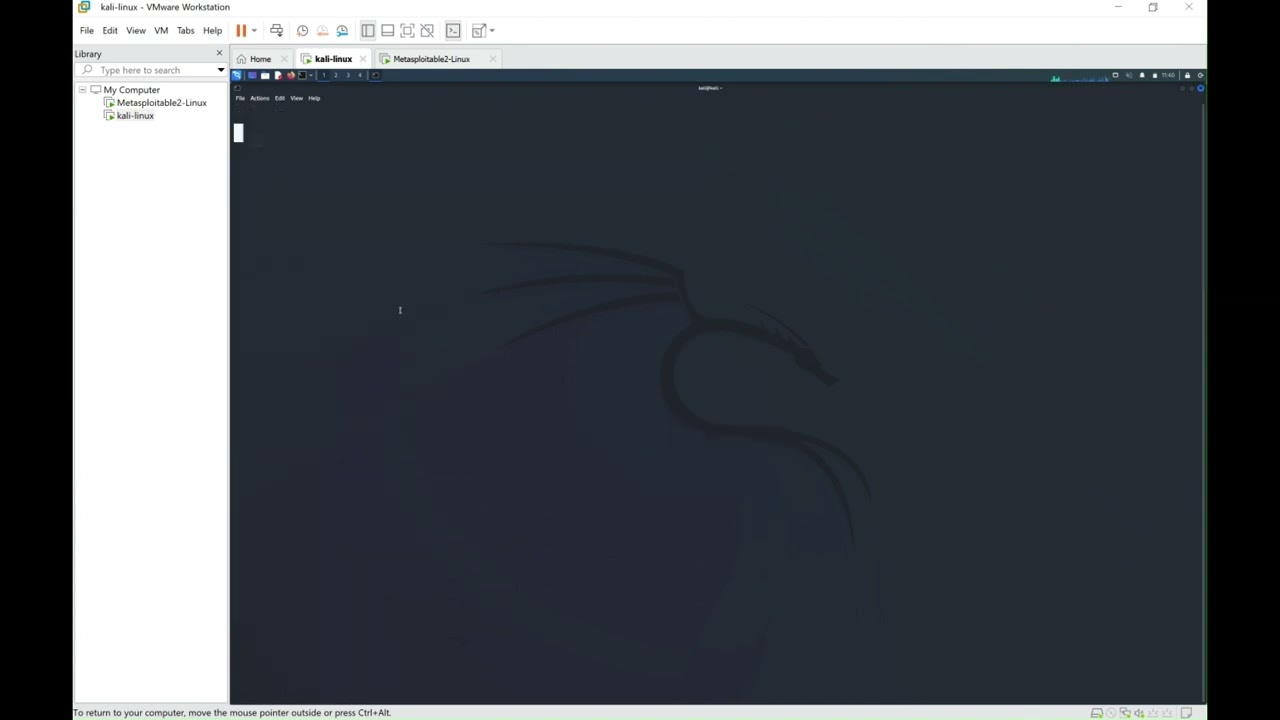
Task: Click the Kali show desktop icon
Action: pyautogui.click(x=252, y=75)
